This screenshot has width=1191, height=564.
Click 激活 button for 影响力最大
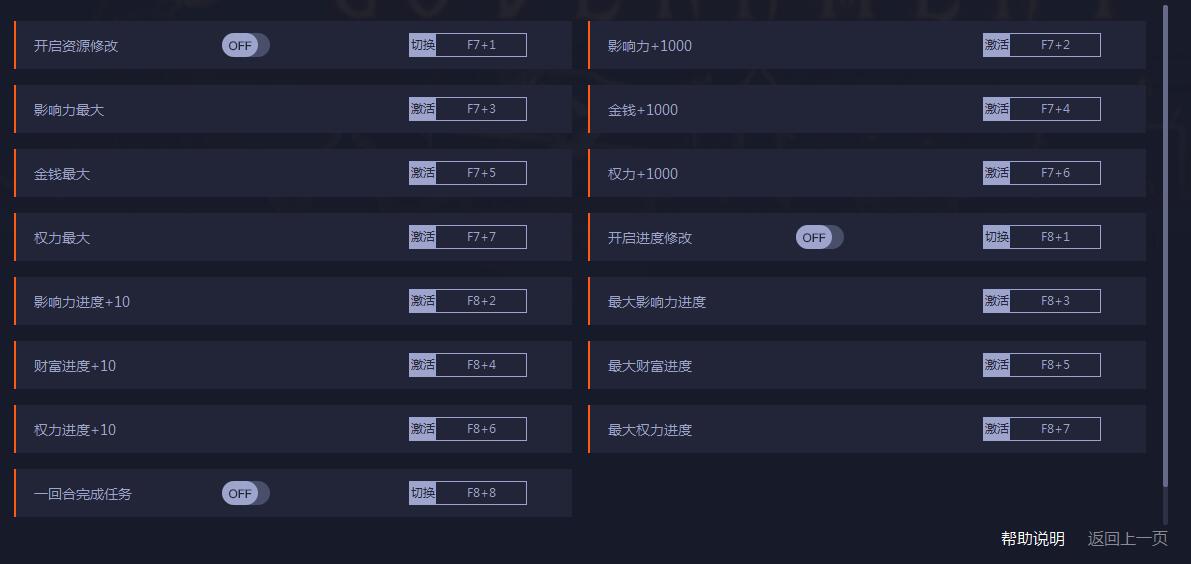click(x=422, y=109)
